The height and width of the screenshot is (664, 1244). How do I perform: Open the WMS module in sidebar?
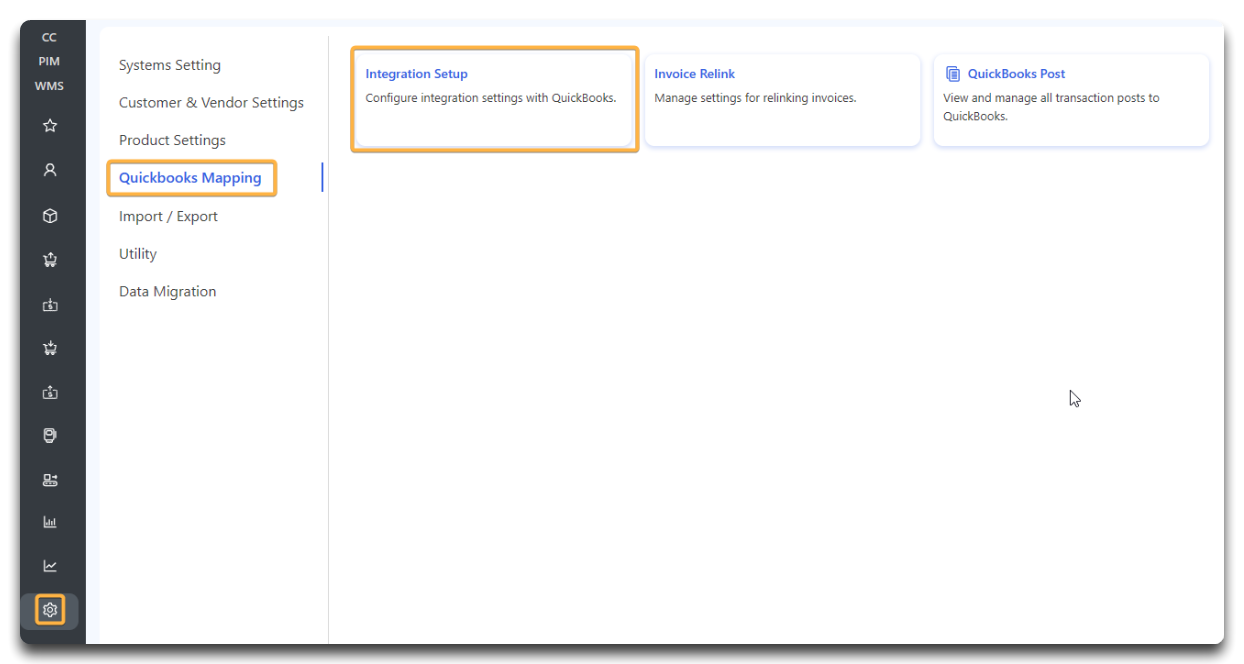point(49,86)
